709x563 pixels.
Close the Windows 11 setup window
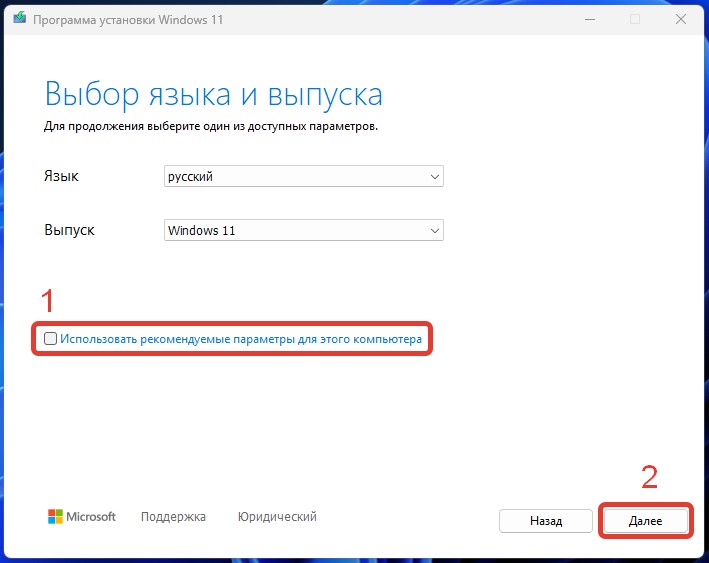(x=681, y=19)
